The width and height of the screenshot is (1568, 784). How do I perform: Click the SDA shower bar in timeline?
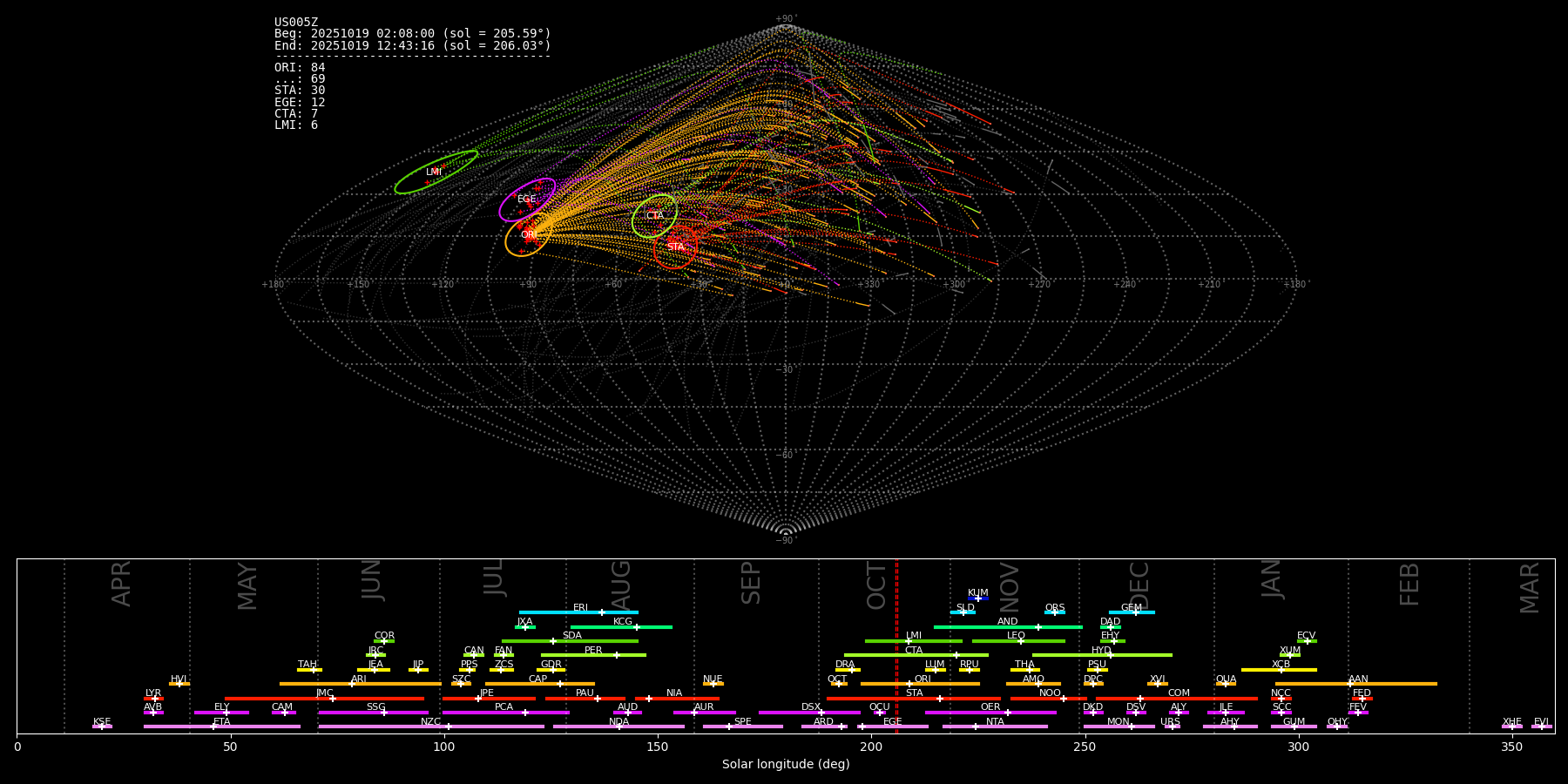pos(570,641)
